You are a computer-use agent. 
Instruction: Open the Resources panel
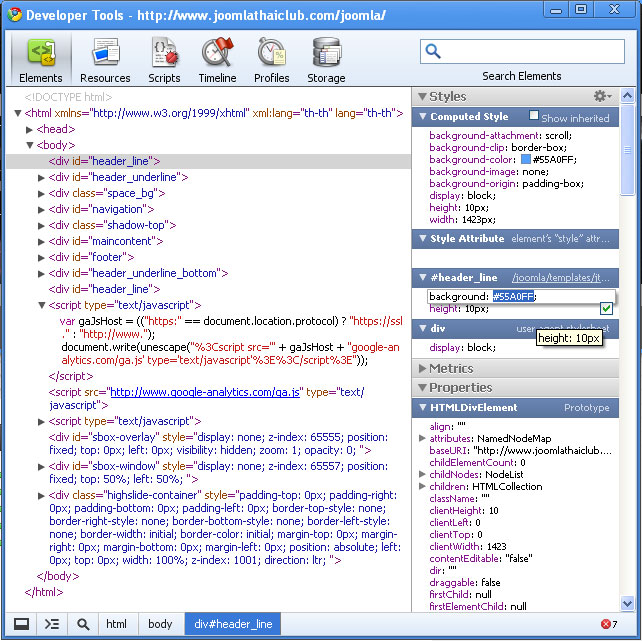[105, 60]
